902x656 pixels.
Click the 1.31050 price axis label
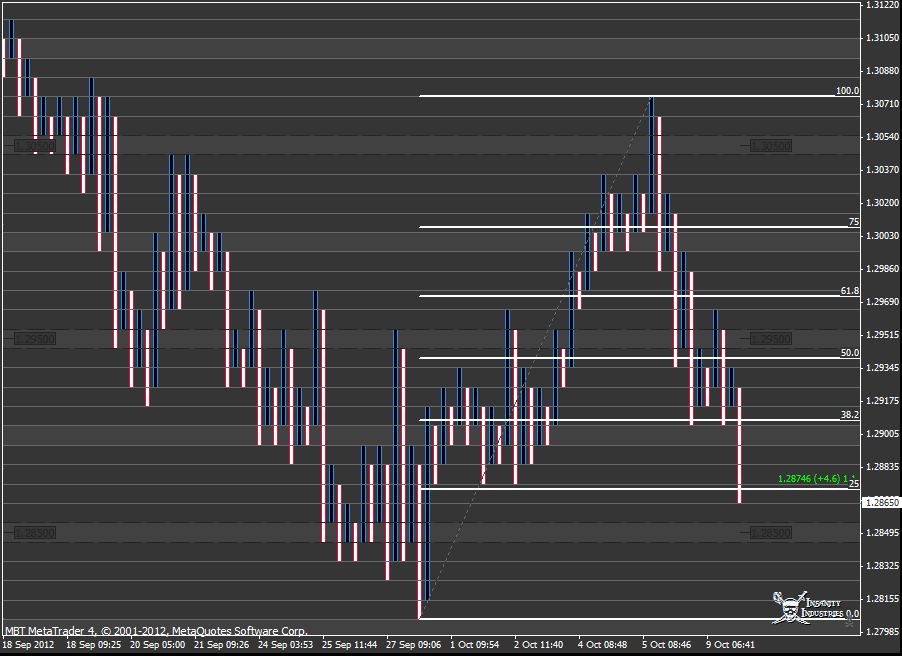(x=882, y=37)
